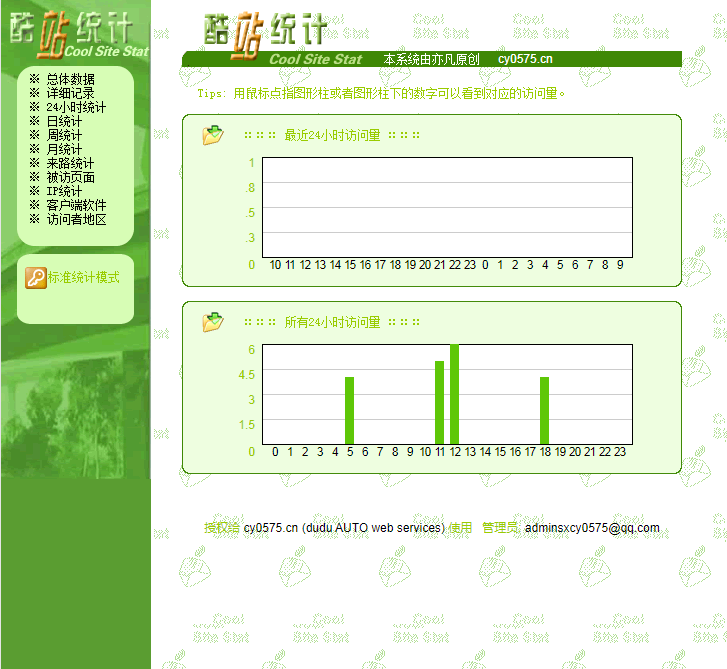727x669 pixels.
Task: Click the sidebar 酷站统计 logo
Action: 79,35
